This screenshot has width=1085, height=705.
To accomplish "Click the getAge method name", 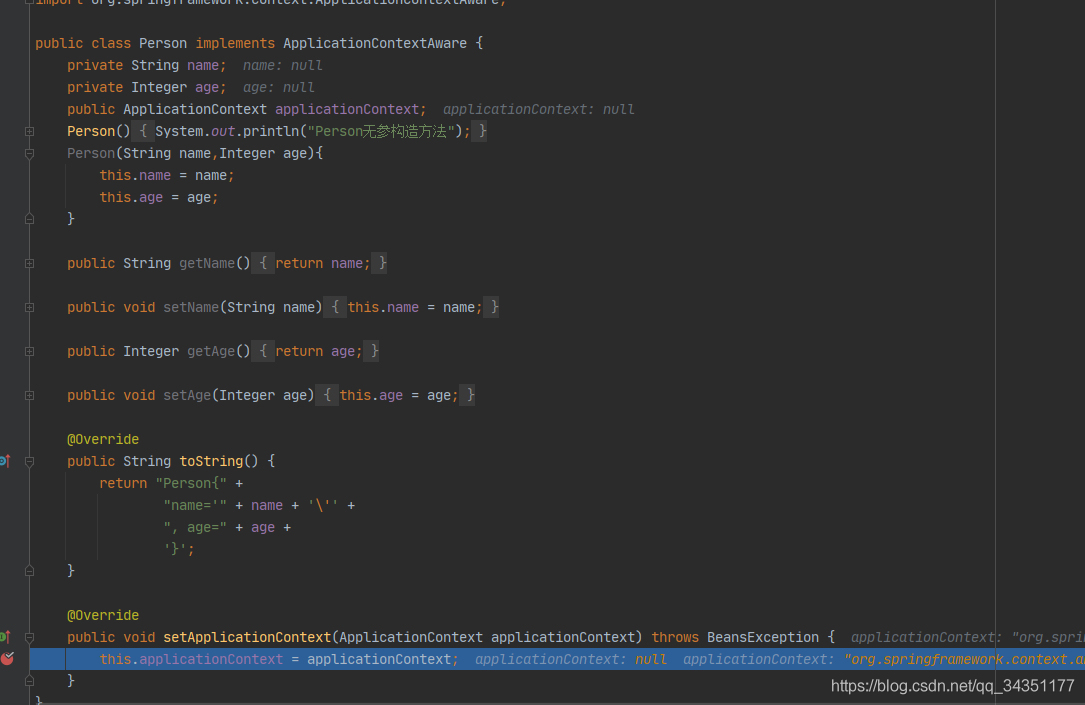I will 211,351.
